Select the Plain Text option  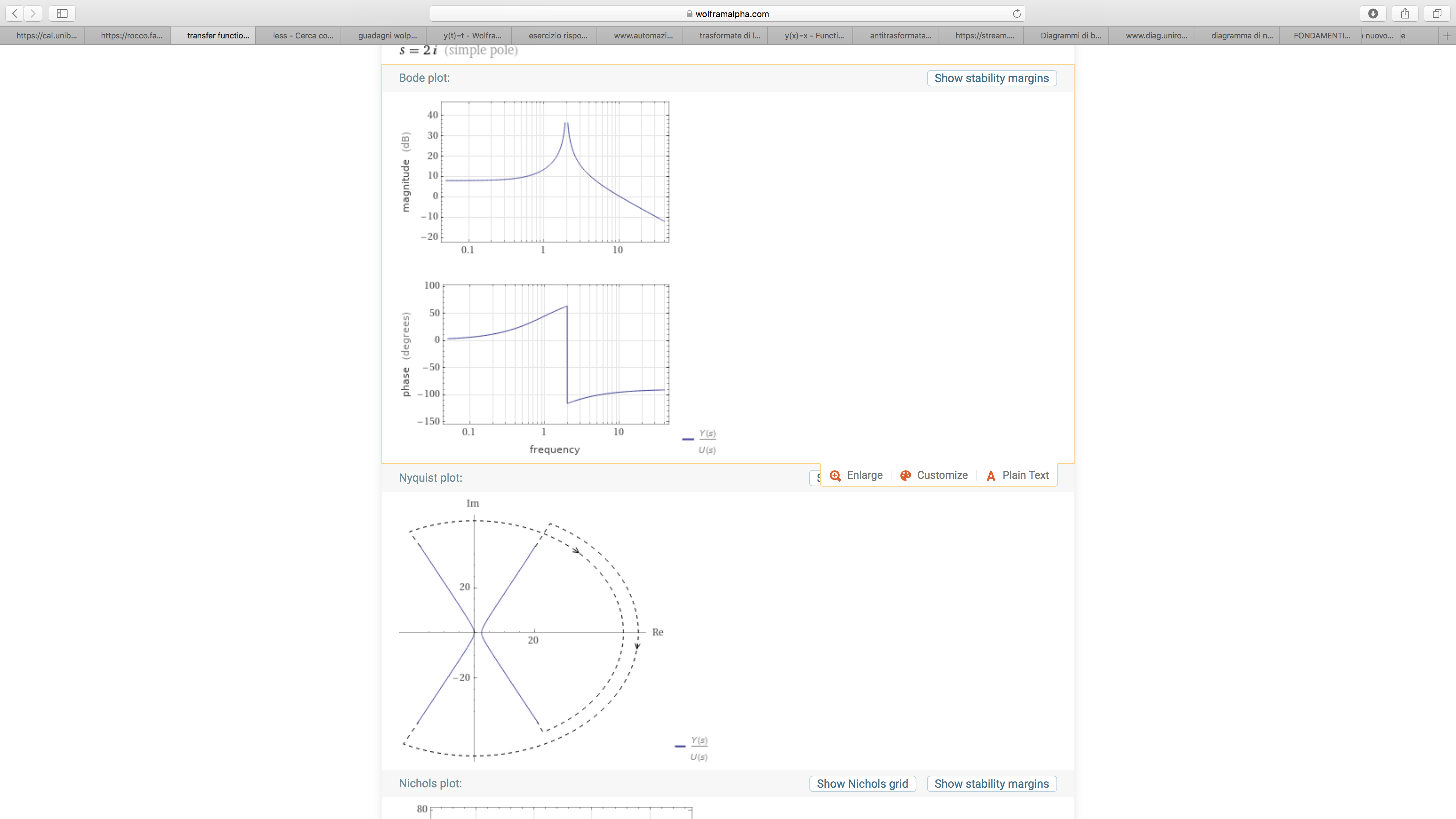click(x=1017, y=475)
